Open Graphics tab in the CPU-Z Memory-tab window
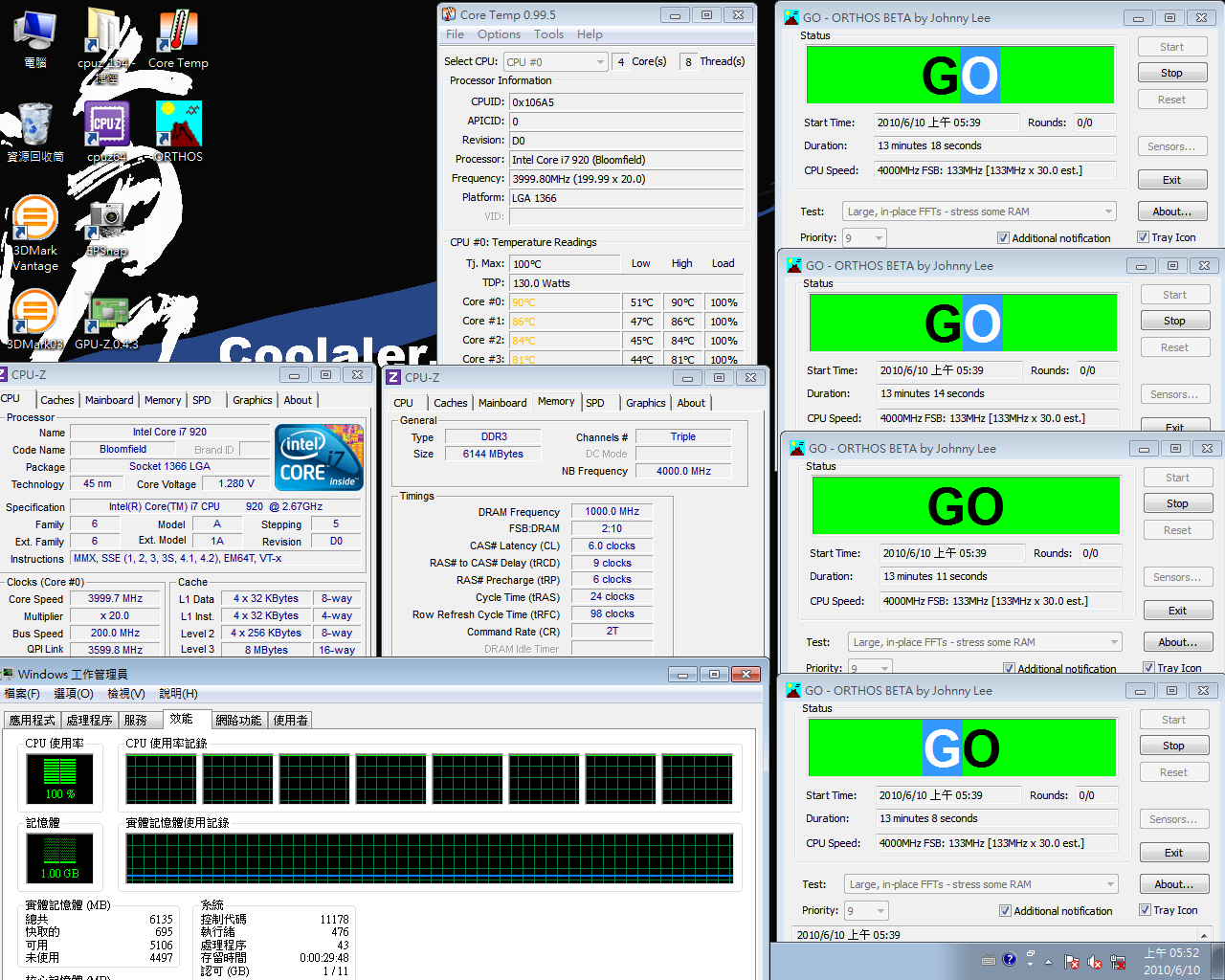 coord(646,403)
